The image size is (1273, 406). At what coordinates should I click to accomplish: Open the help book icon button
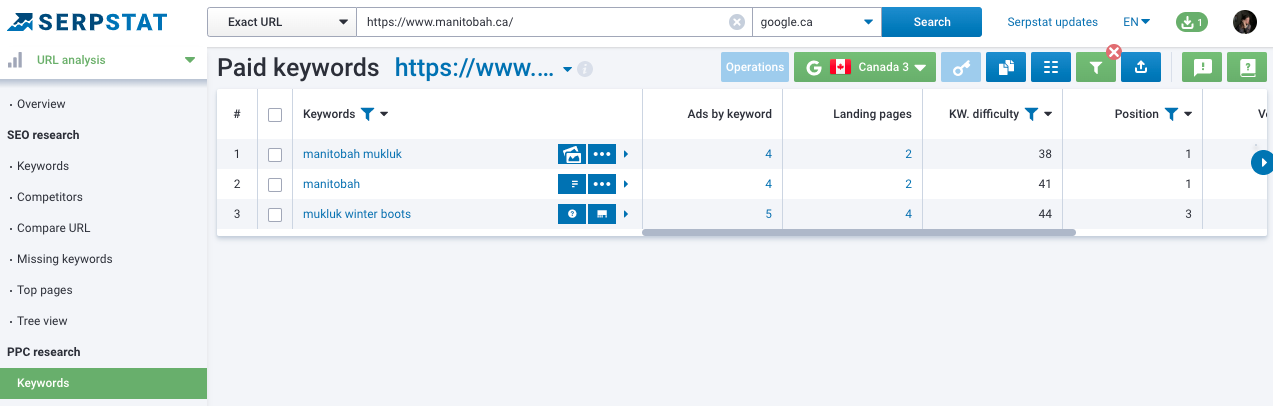point(1248,67)
